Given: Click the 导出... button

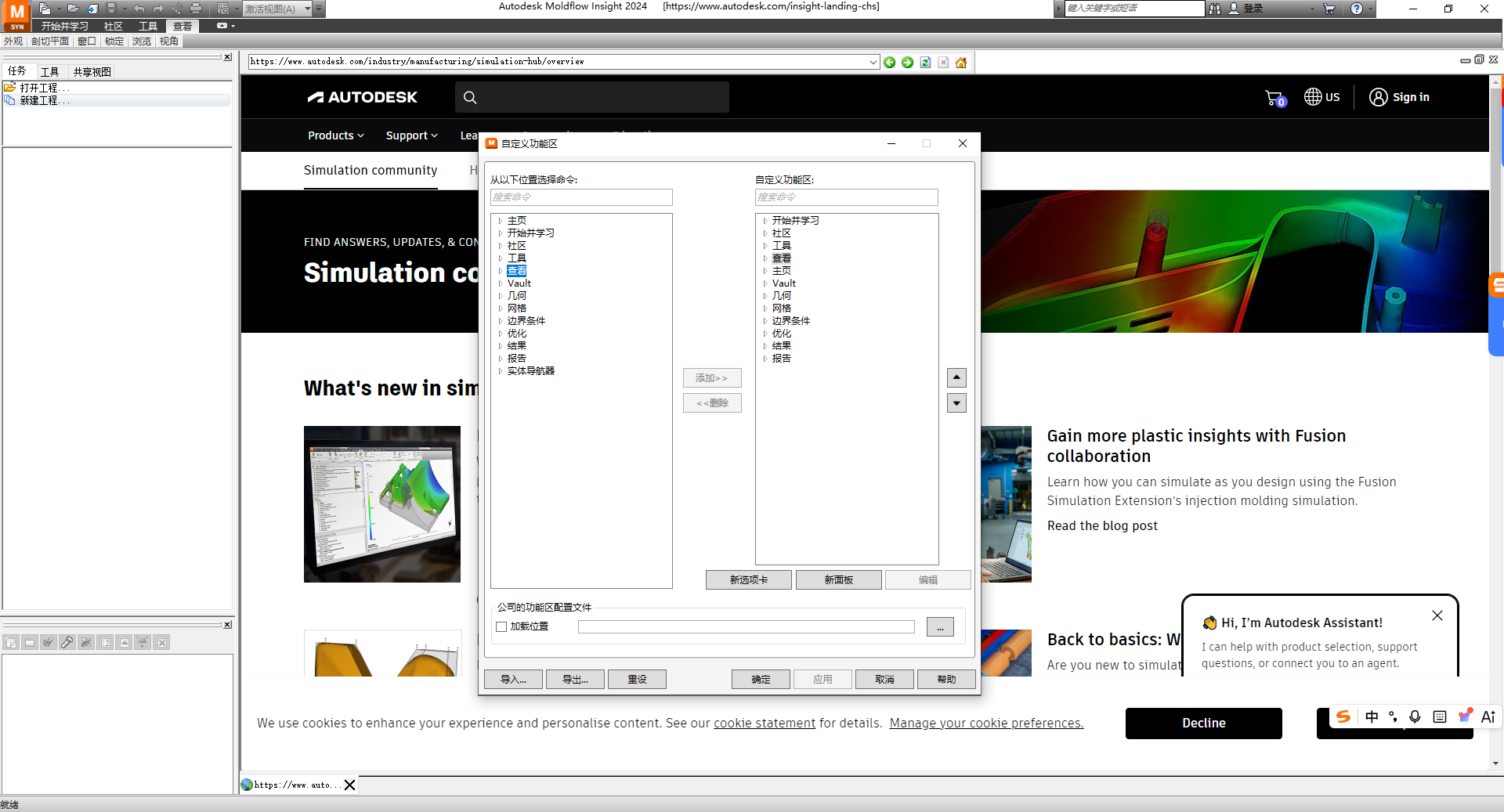Looking at the screenshot, I should [x=575, y=679].
